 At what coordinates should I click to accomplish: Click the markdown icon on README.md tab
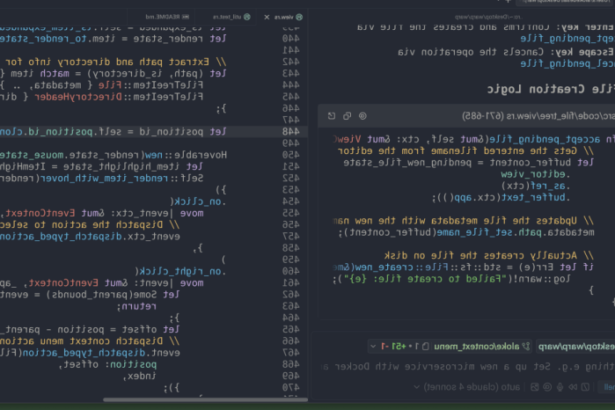coord(186,17)
